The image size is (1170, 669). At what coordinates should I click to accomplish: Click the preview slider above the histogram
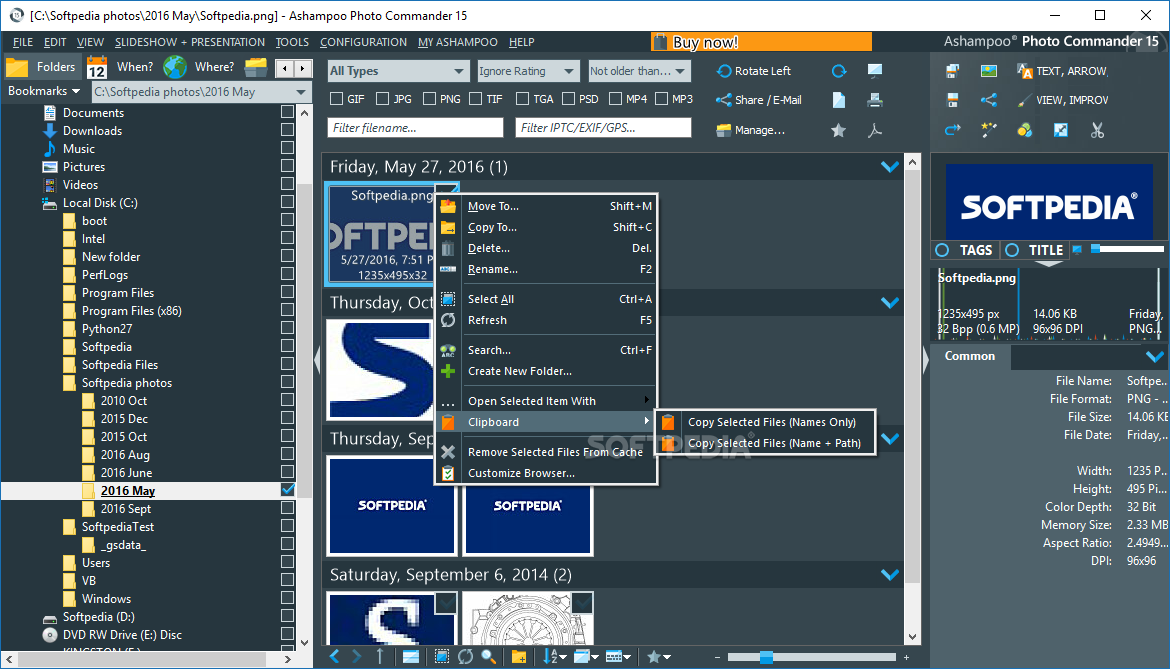(x=1127, y=249)
